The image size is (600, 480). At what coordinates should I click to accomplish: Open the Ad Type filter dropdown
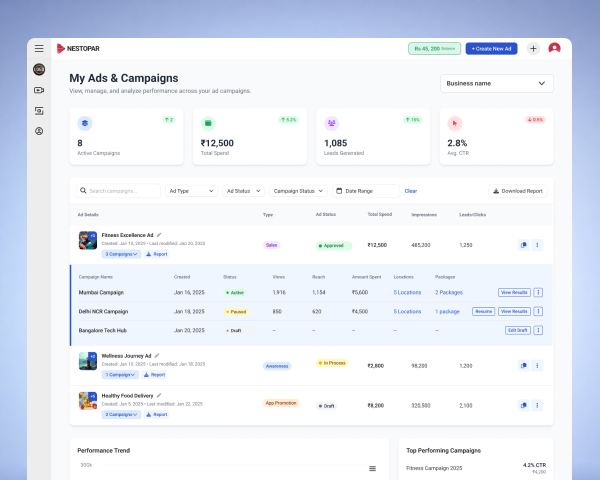coord(191,191)
